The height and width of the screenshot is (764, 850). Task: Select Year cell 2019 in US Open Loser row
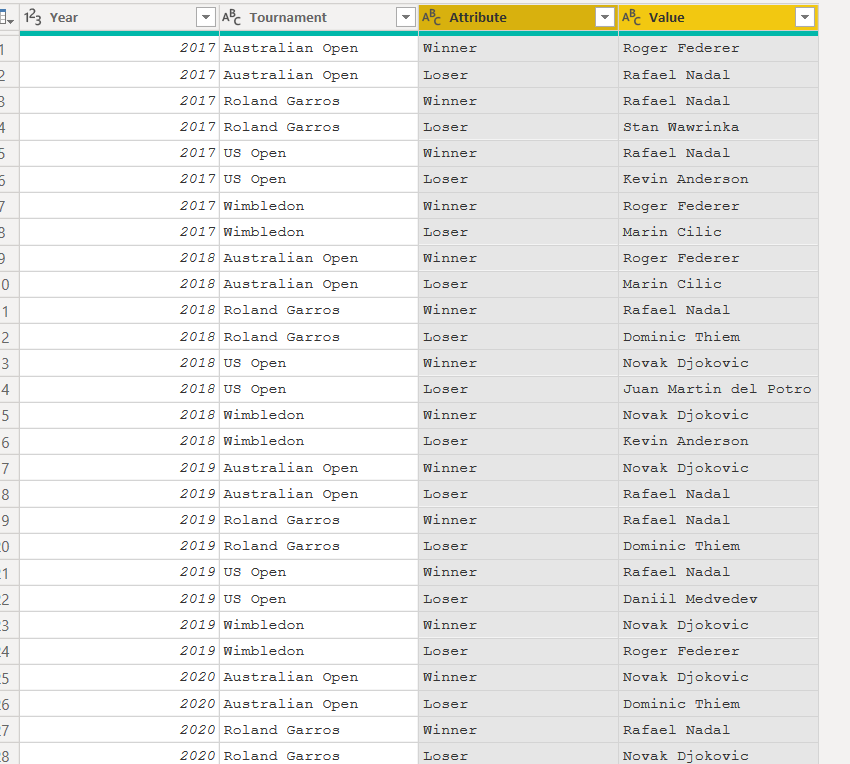click(119, 599)
